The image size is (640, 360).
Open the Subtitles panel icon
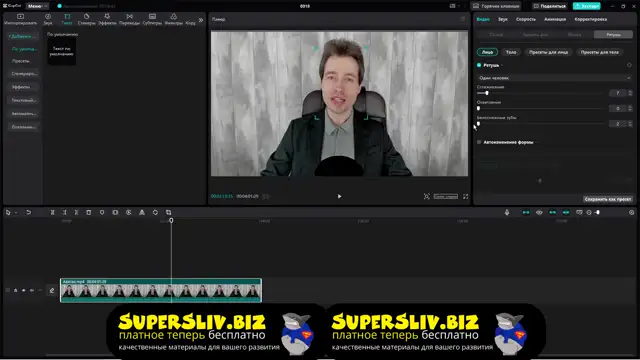click(152, 19)
